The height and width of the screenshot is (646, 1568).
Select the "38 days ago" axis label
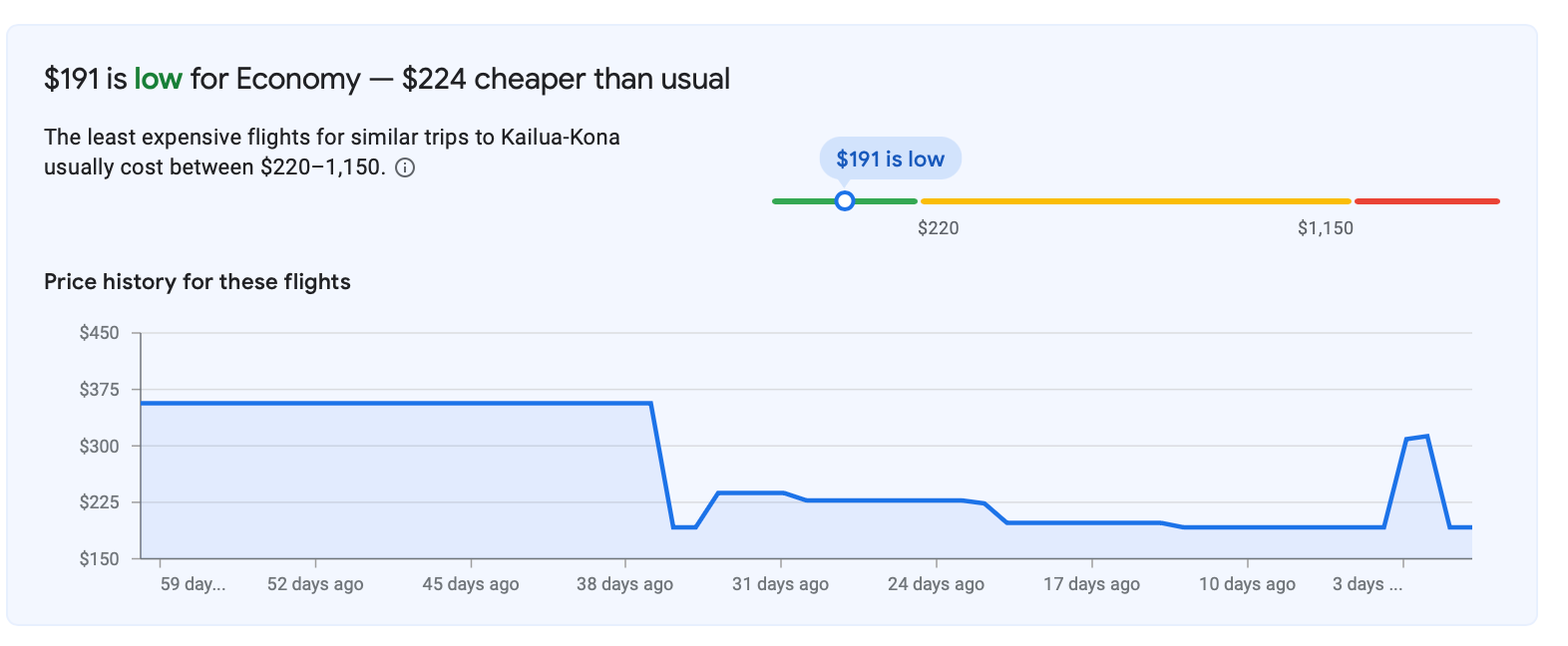624,584
